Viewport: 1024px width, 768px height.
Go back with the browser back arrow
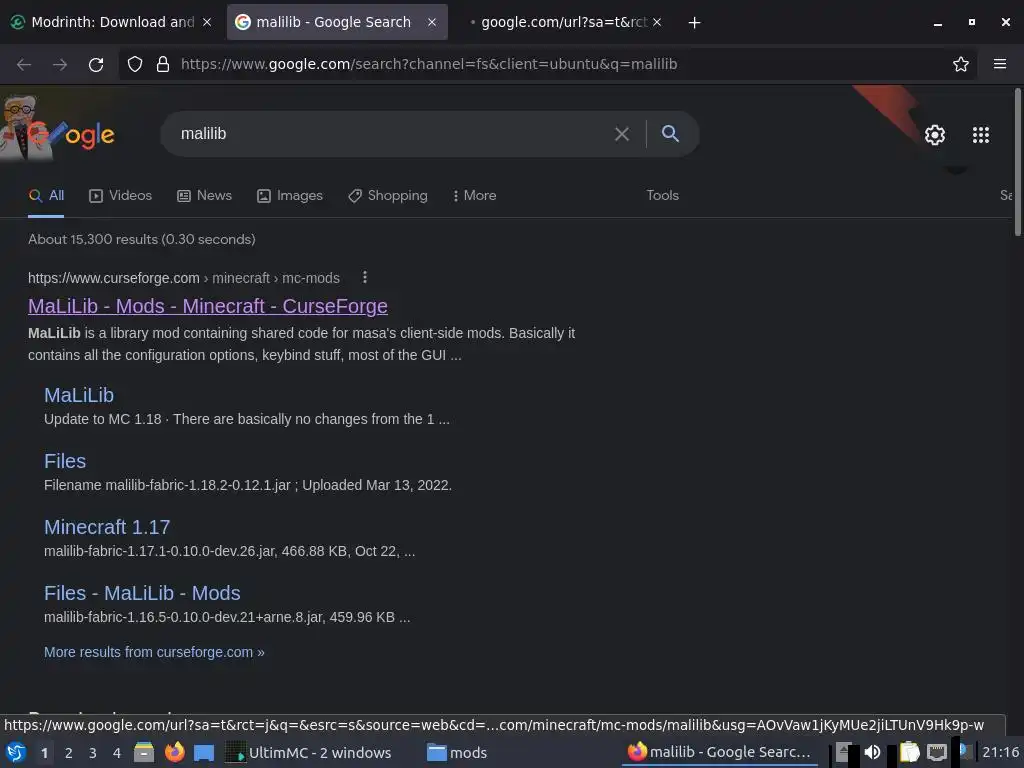point(24,64)
